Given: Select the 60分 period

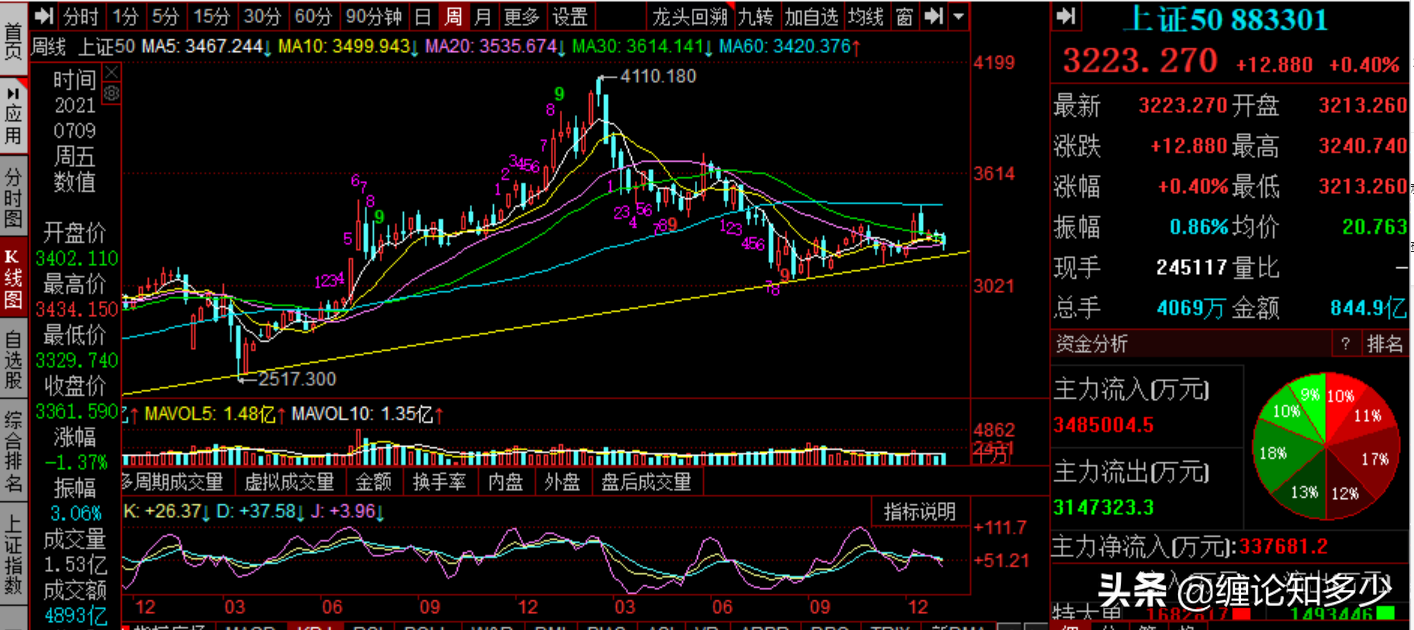Looking at the screenshot, I should pos(314,16).
